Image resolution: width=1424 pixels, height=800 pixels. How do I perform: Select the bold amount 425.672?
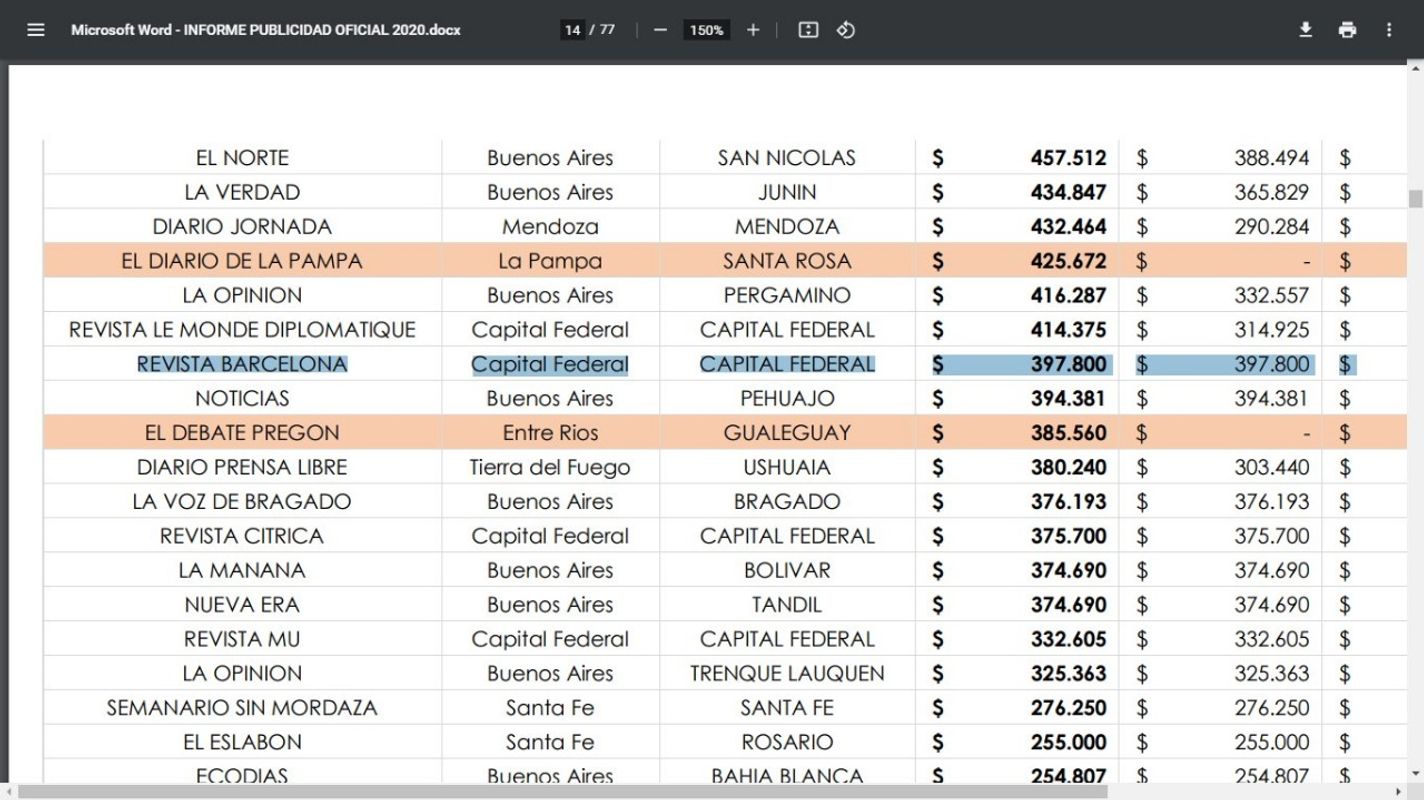pyautogui.click(x=1068, y=261)
